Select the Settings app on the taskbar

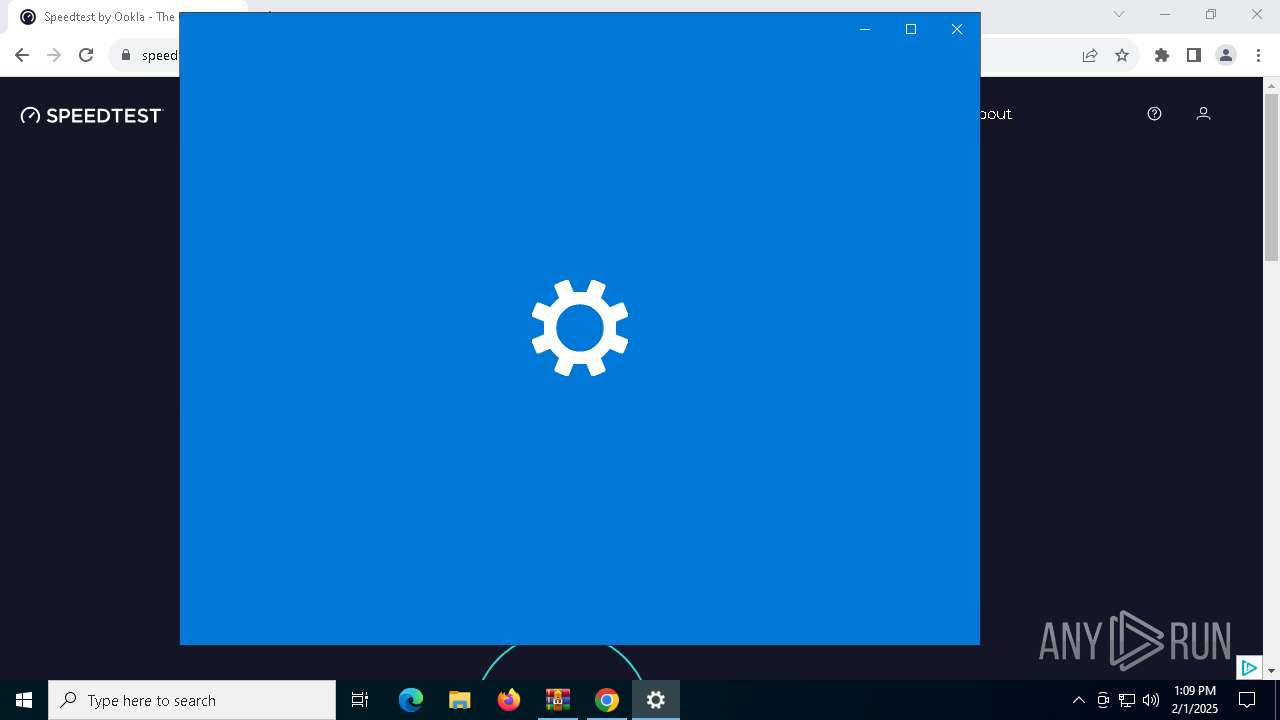[656, 700]
